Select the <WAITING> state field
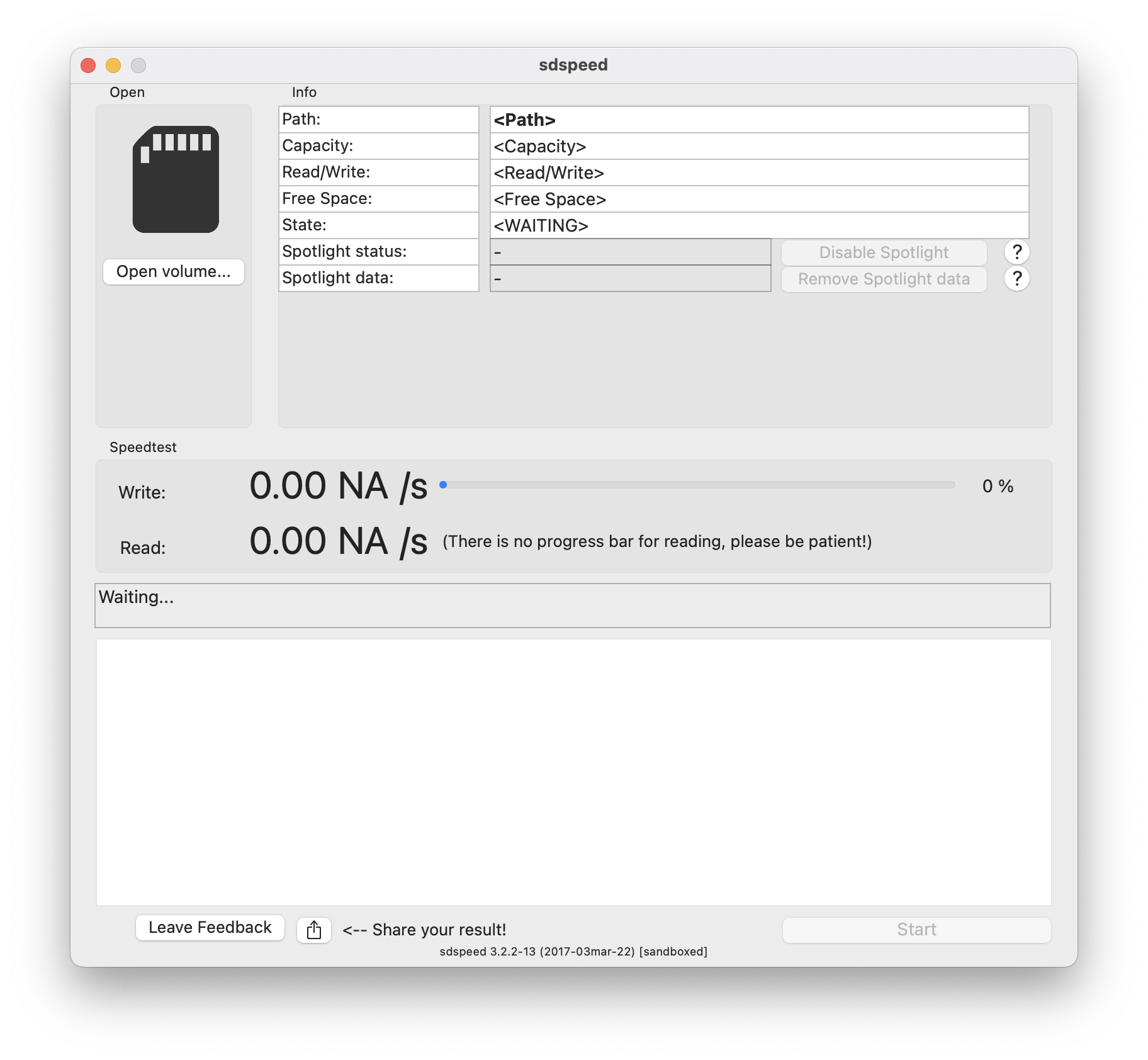1148x1060 pixels. (760, 225)
